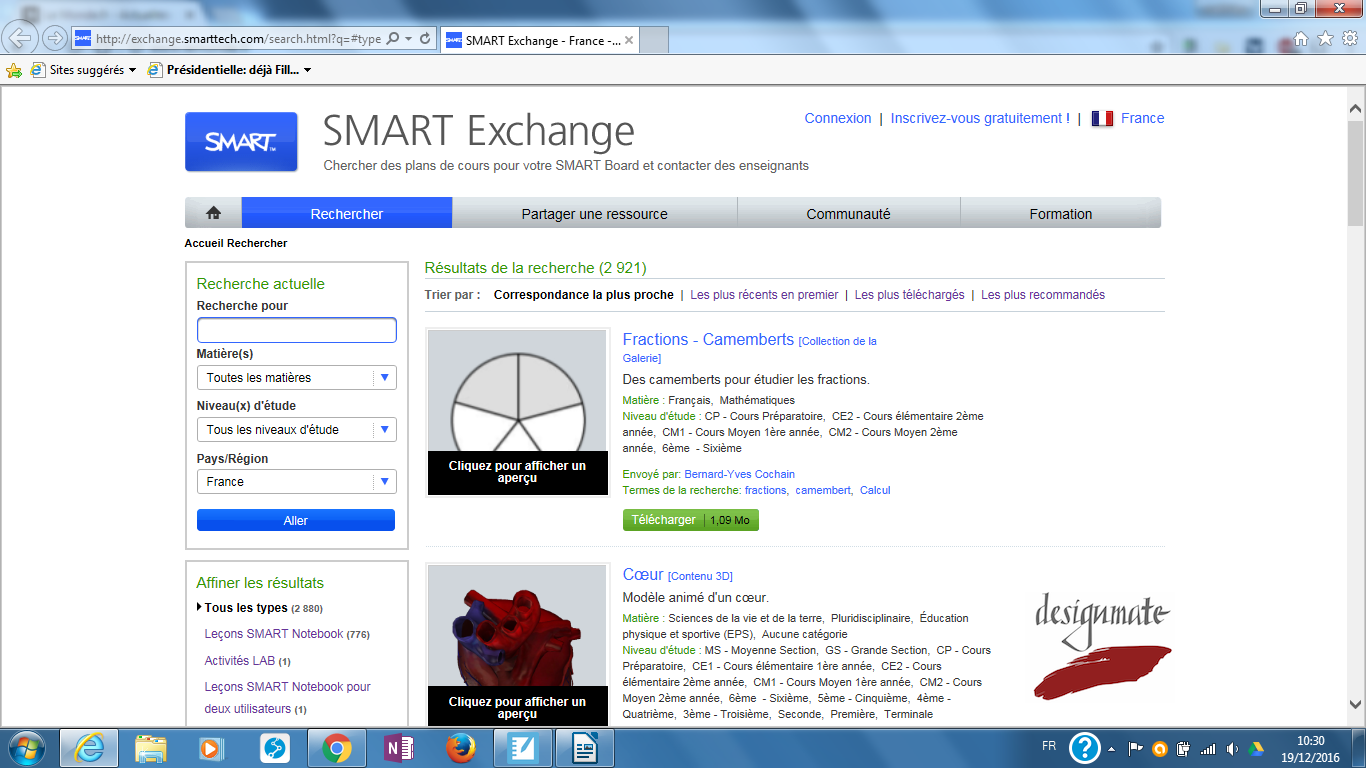Show hidden tray icons arrow
Image resolution: width=1366 pixels, height=768 pixels.
pyautogui.click(x=1113, y=747)
